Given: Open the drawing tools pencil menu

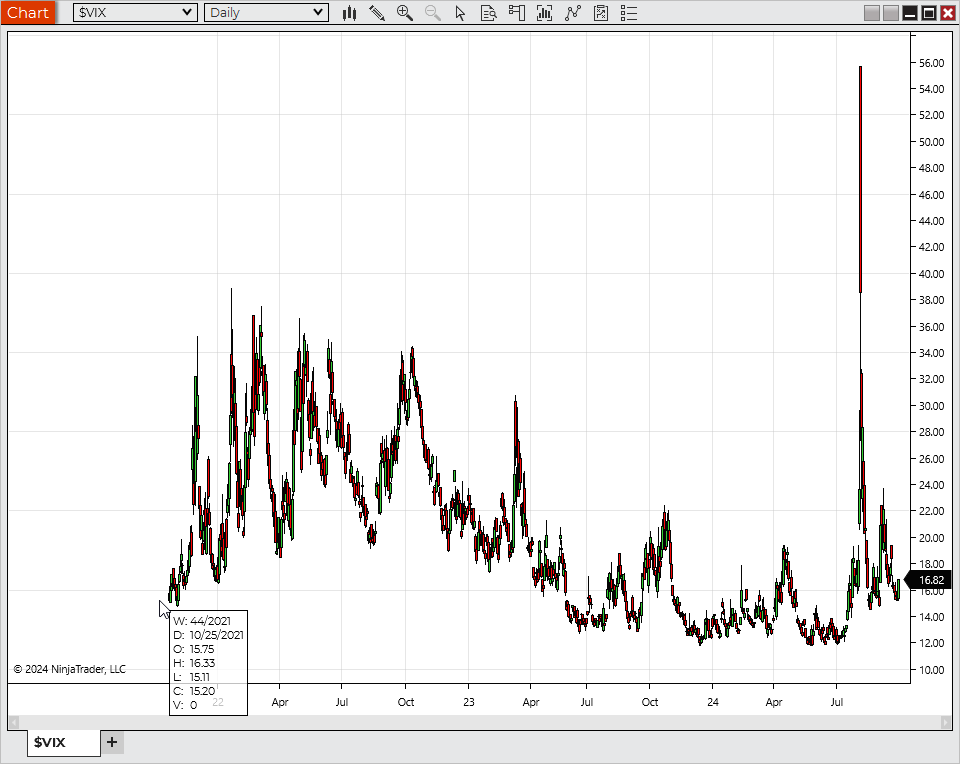Looking at the screenshot, I should coord(377,13).
